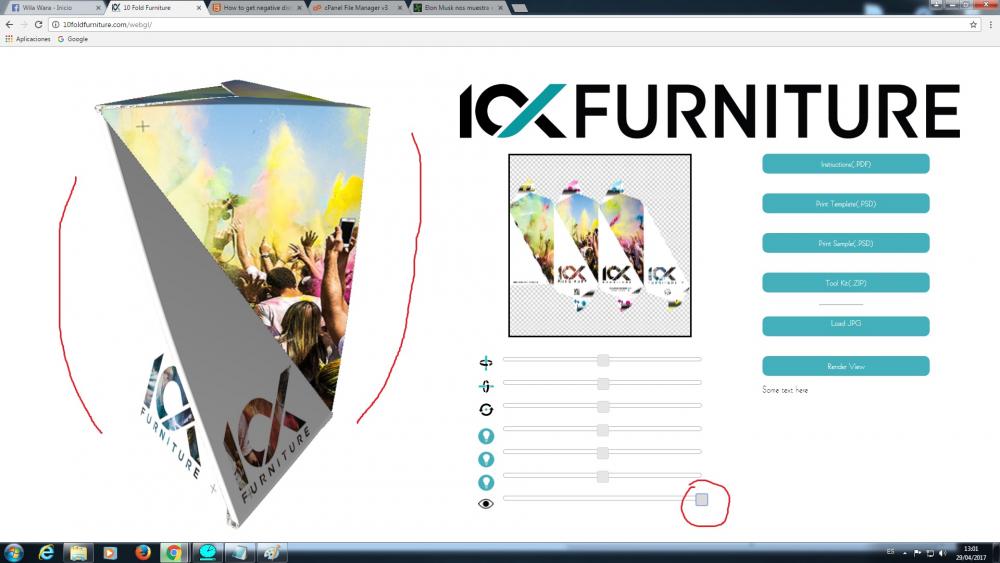Click the eye visibility icon

486,503
